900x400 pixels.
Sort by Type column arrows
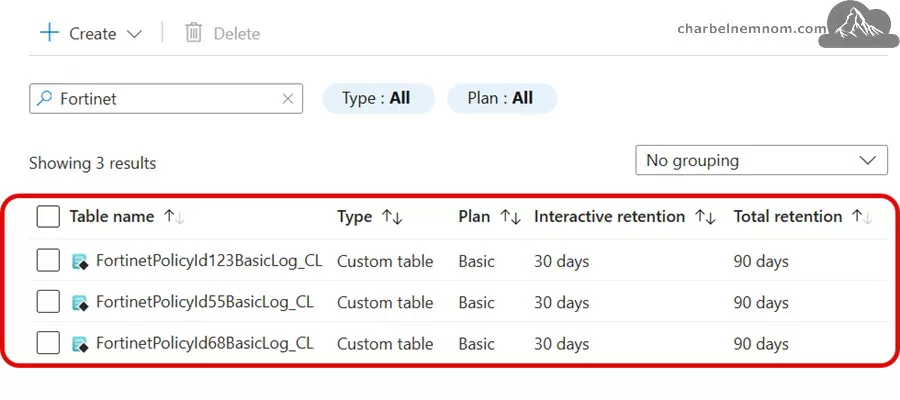click(393, 217)
